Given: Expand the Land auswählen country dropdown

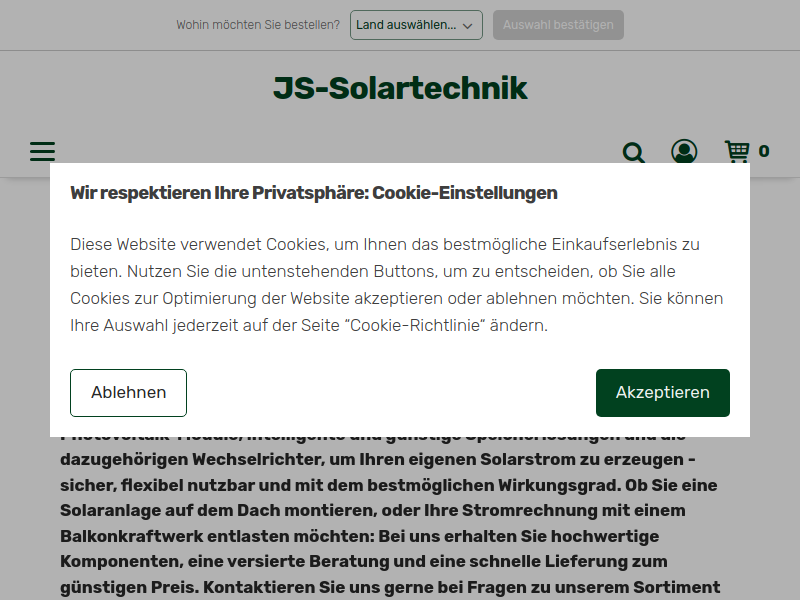Looking at the screenshot, I should 416,25.
